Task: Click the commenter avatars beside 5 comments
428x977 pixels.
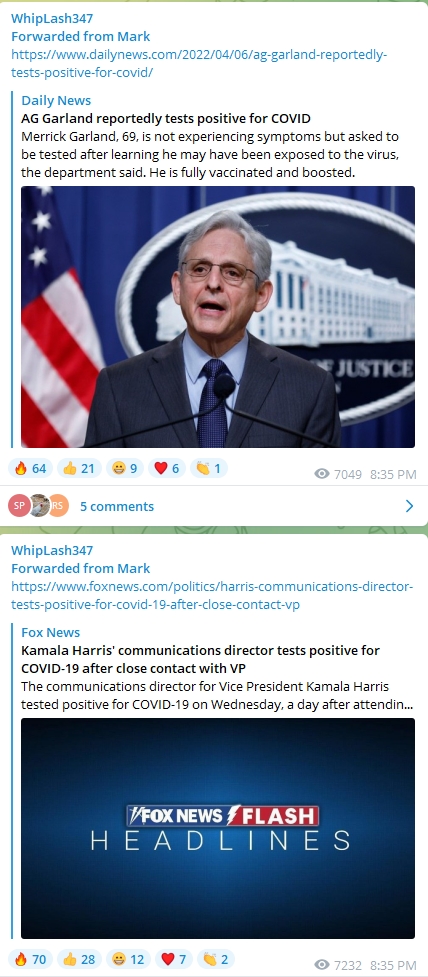Action: point(38,506)
